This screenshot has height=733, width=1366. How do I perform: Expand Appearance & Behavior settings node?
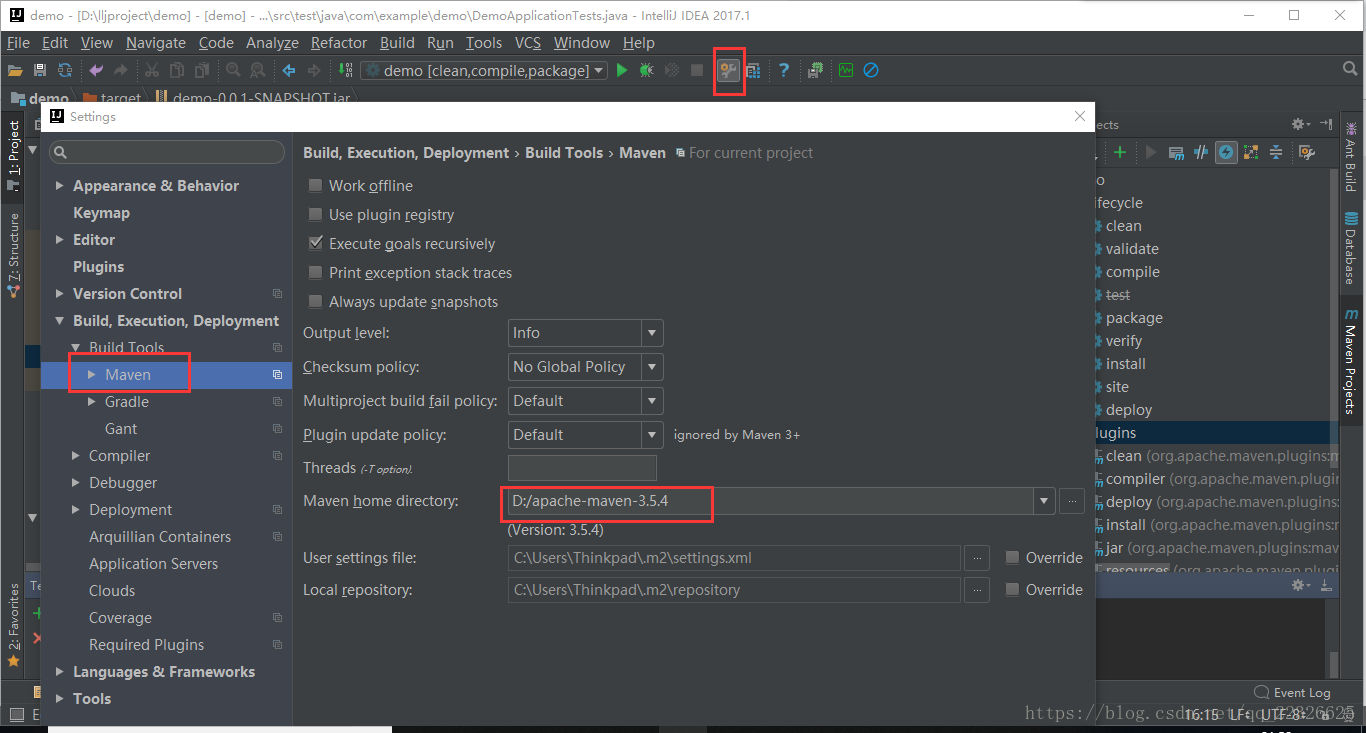(60, 186)
